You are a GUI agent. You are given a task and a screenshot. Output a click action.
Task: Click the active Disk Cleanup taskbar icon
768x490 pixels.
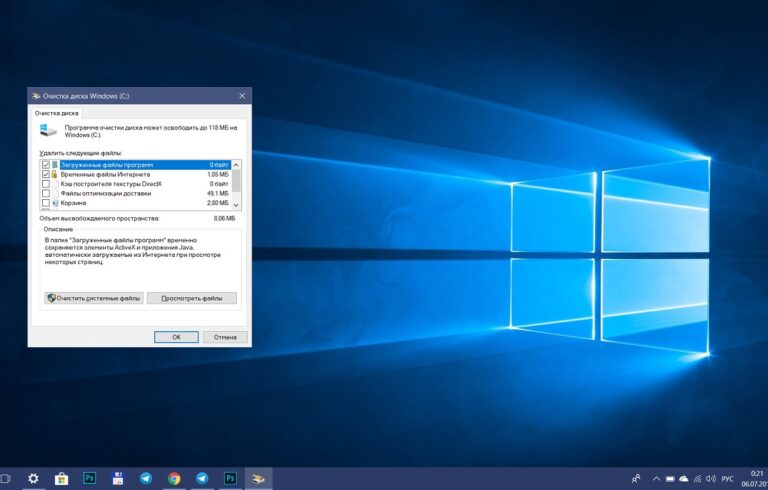point(259,478)
